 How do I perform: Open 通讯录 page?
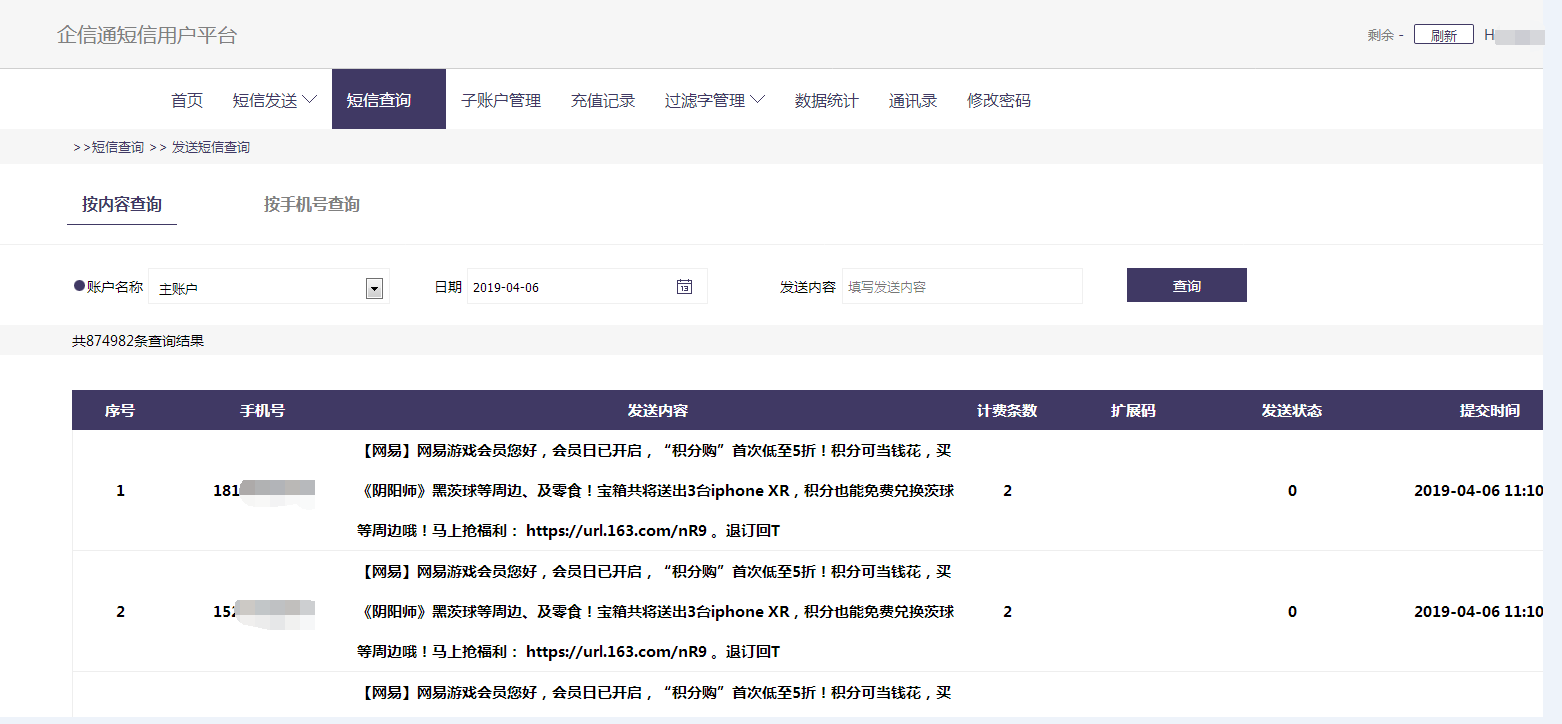click(x=912, y=100)
